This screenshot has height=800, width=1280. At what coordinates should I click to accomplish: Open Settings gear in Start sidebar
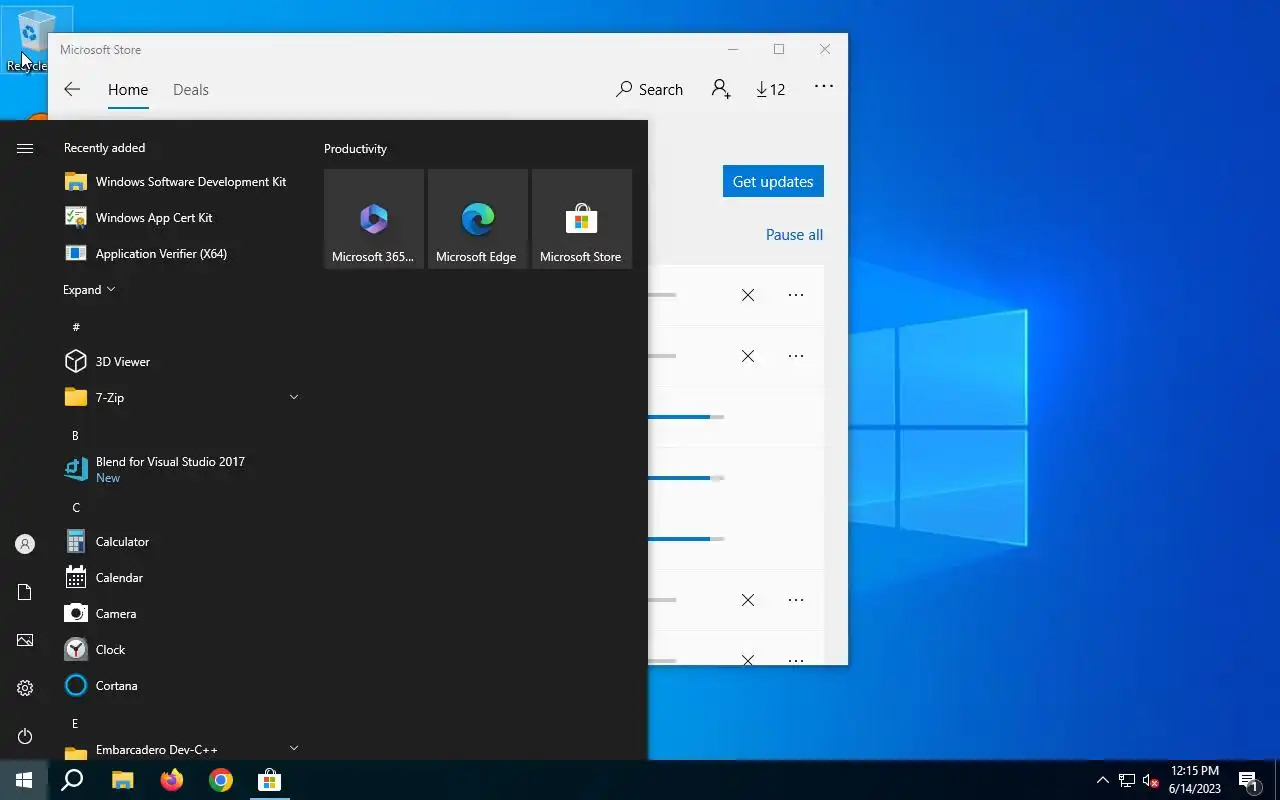pos(25,688)
